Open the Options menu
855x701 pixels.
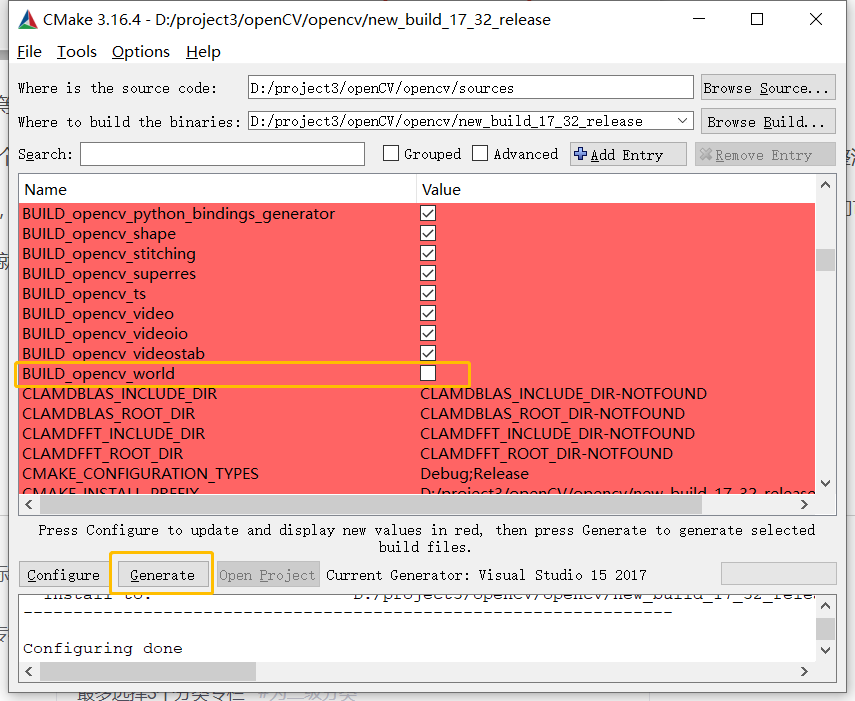(x=140, y=51)
